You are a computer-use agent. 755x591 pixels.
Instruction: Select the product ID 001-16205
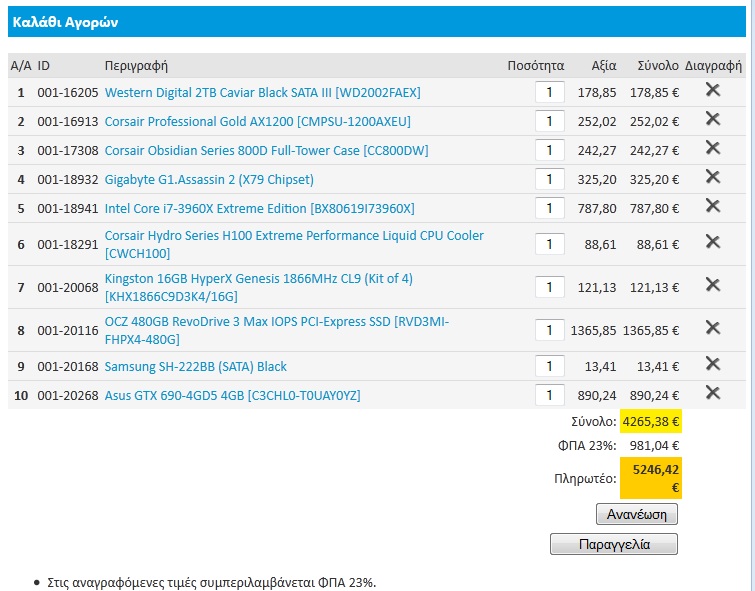(68, 92)
